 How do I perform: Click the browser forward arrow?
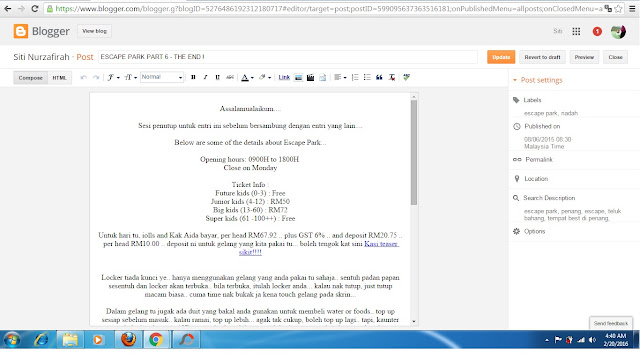(x=21, y=8)
